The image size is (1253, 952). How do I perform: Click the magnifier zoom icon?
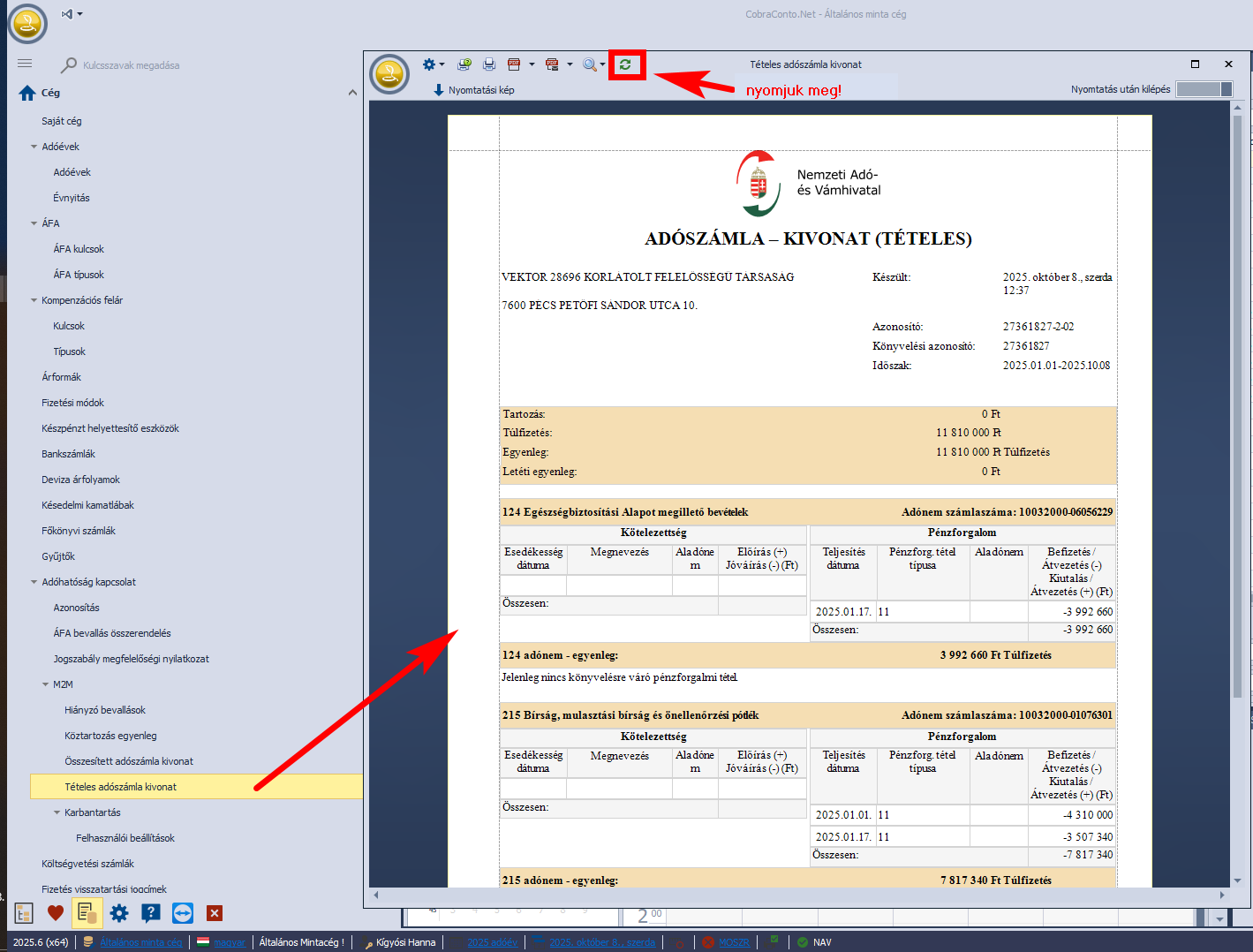(589, 64)
